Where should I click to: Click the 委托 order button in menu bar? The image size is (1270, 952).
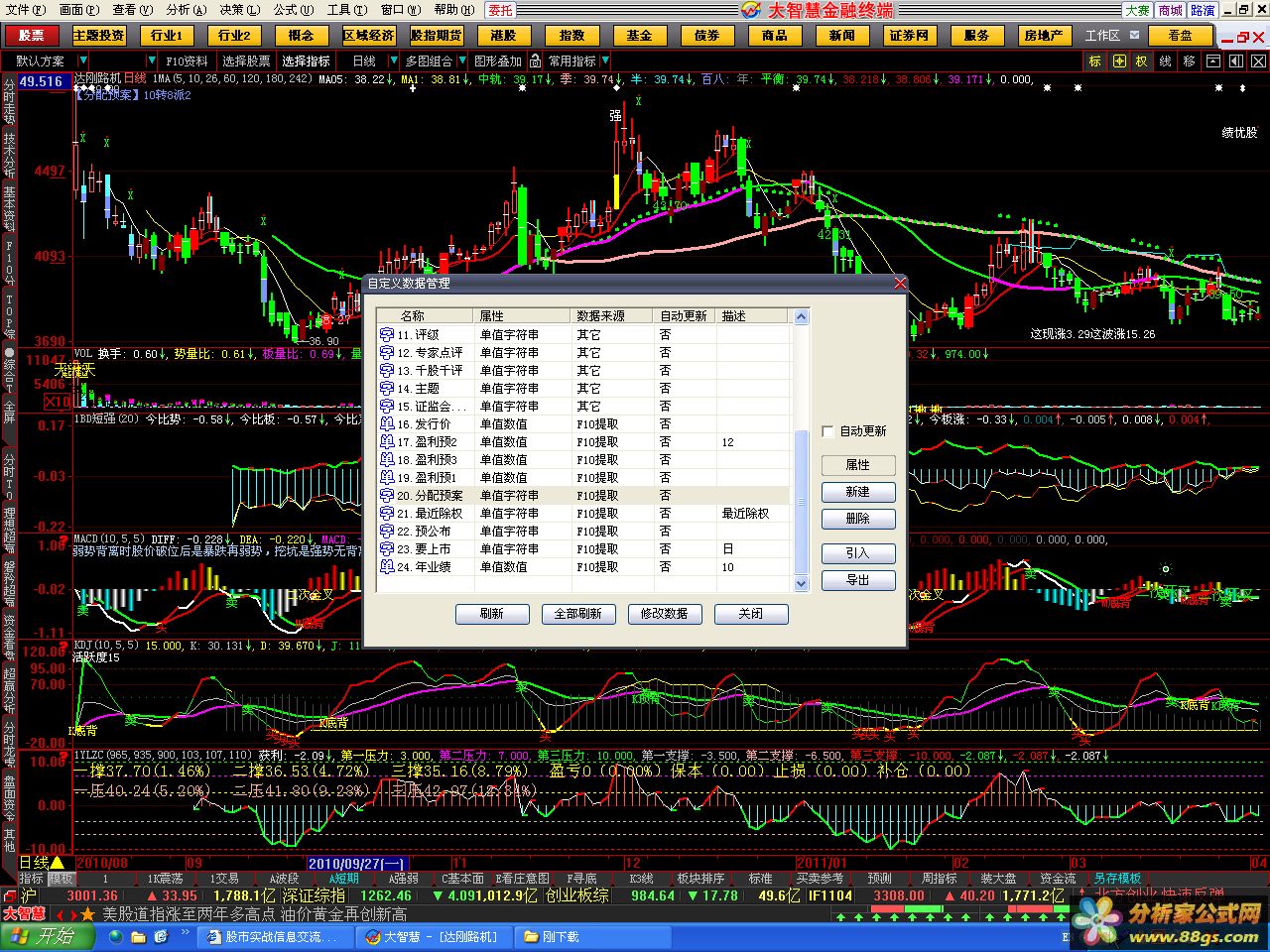click(x=500, y=10)
